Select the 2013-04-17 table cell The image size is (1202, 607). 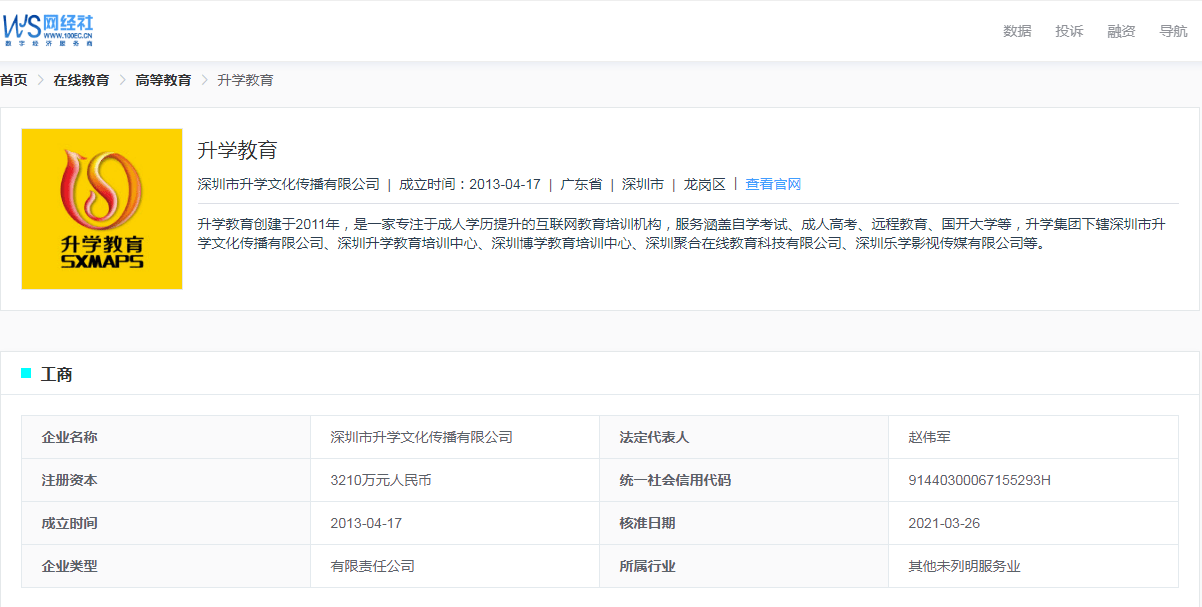455,523
